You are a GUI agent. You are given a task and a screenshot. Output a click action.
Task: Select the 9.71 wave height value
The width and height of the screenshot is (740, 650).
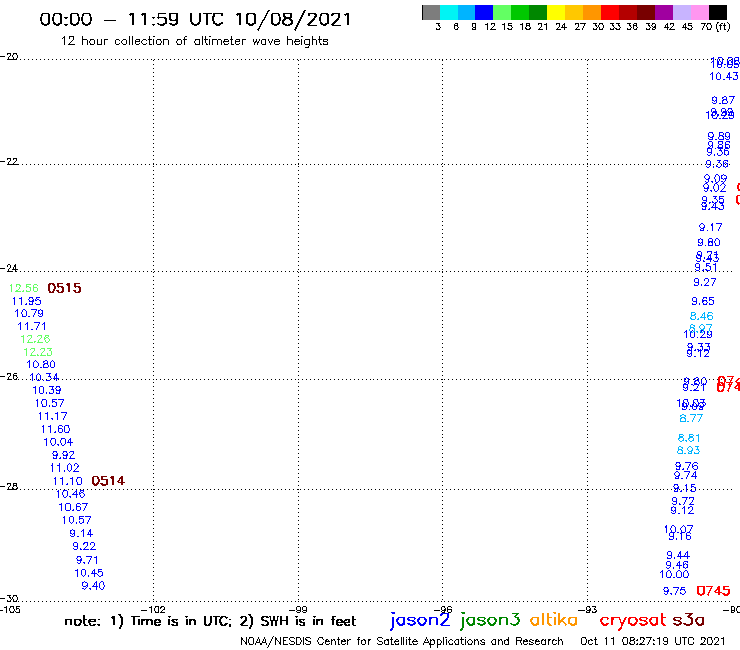coord(87,560)
